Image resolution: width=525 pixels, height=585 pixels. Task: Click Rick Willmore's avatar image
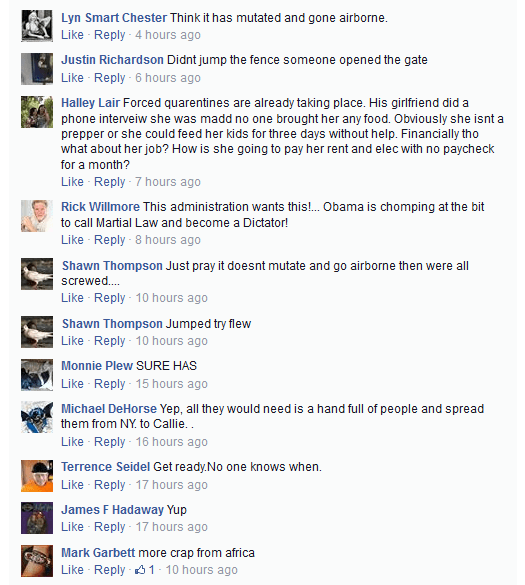coord(37,216)
